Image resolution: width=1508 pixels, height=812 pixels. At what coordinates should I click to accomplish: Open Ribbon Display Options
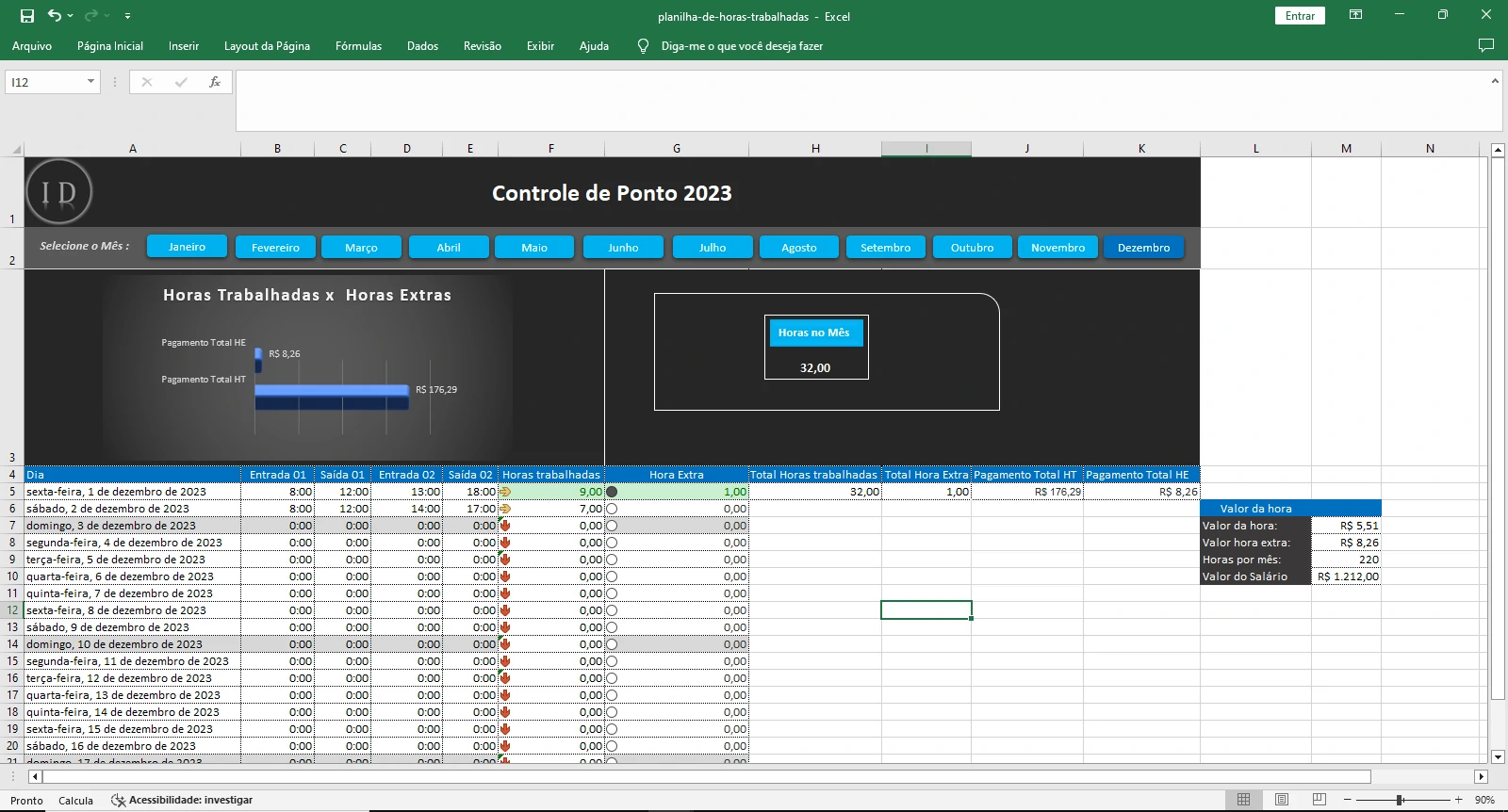click(1355, 15)
